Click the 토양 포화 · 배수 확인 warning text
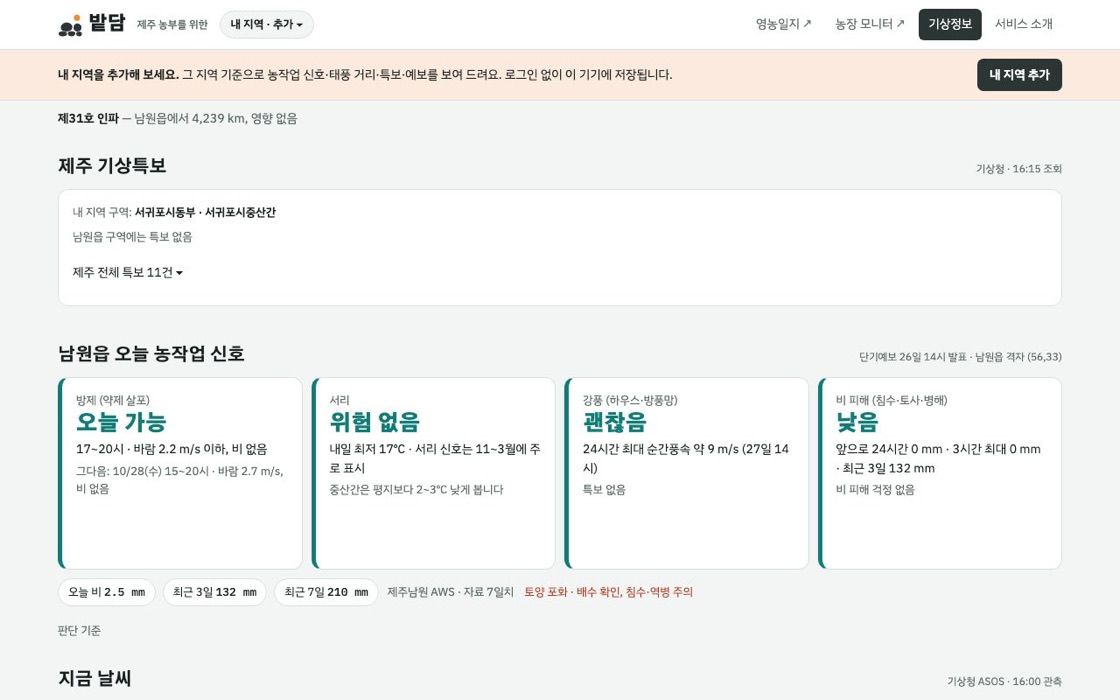 pos(609,592)
